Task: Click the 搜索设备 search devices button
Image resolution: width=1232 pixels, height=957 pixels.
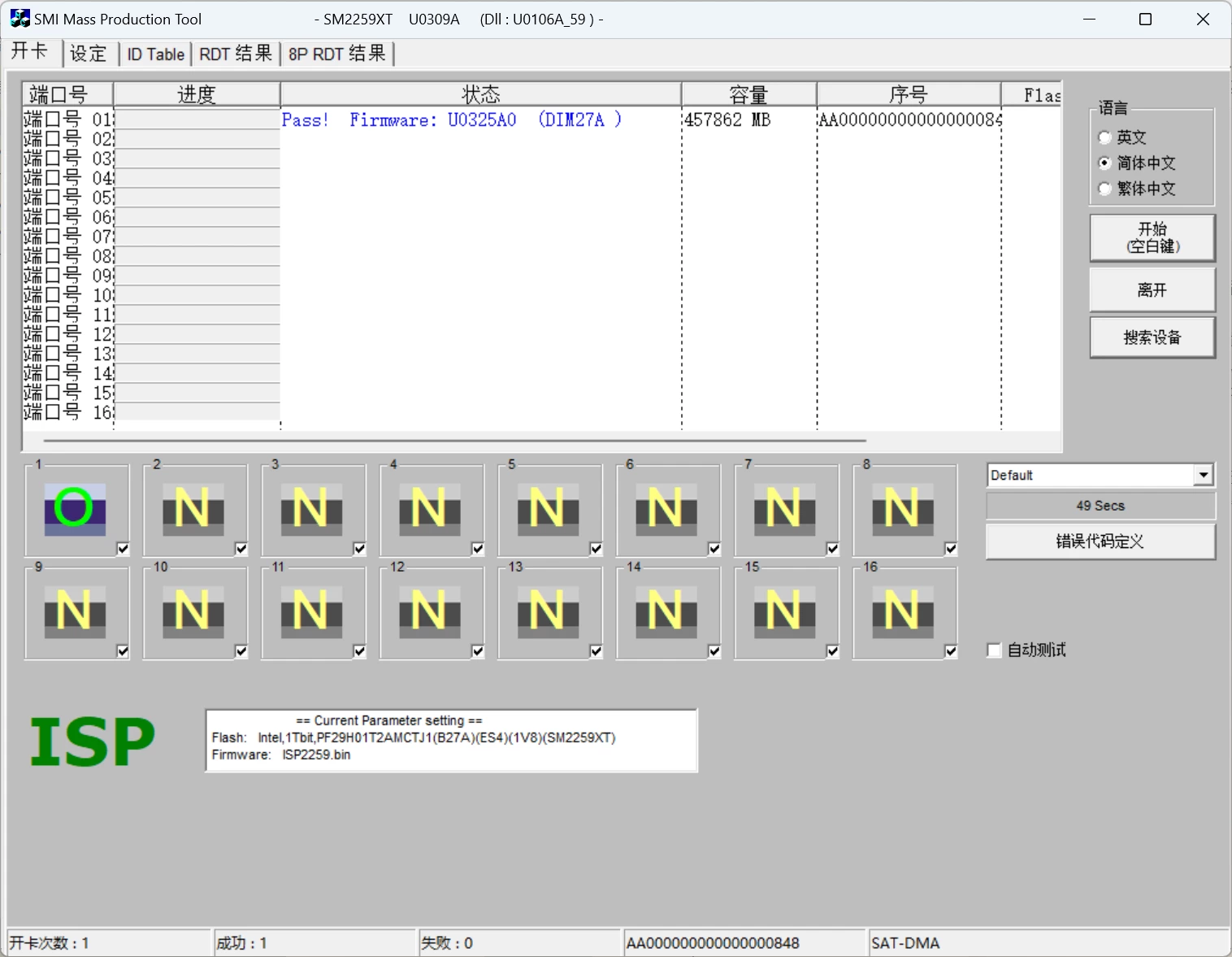Action: click(x=1152, y=337)
